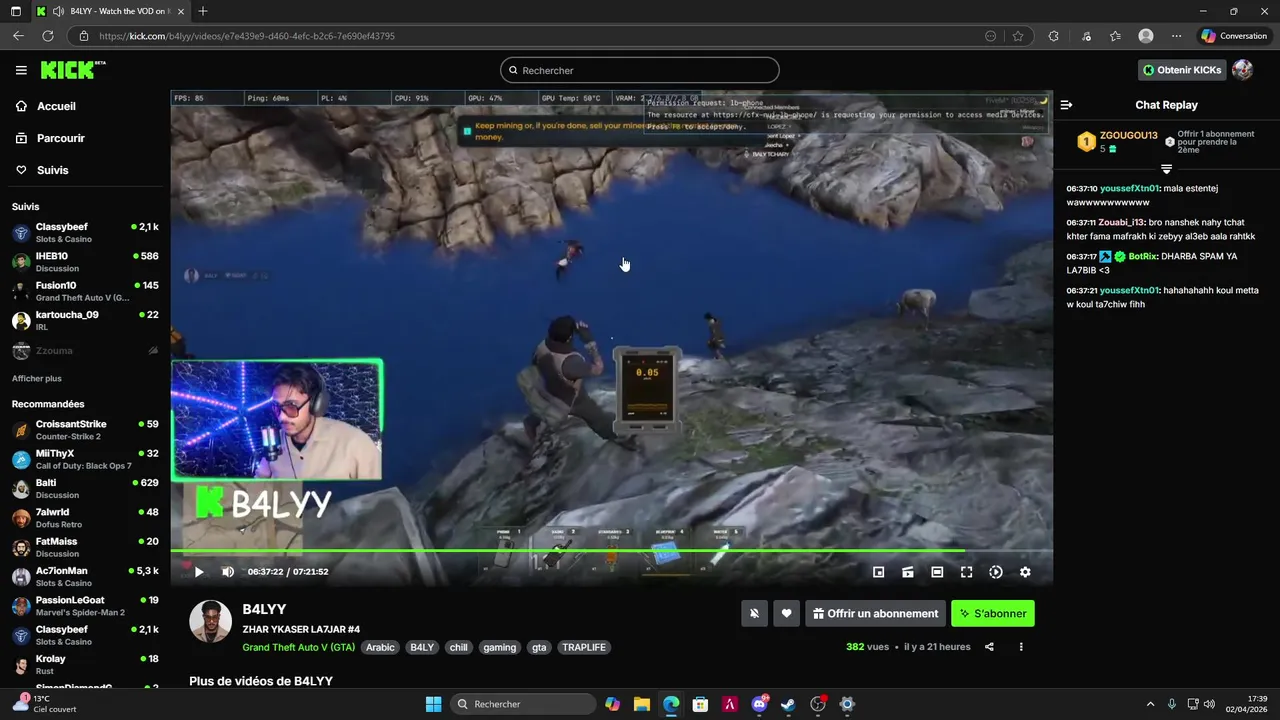Open the Kick hamburger menu
This screenshot has height=720, width=1280.
(x=21, y=70)
